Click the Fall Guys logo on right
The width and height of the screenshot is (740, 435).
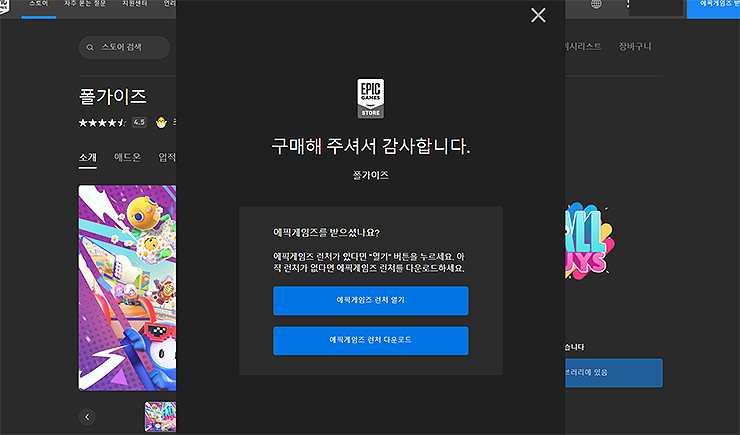pyautogui.click(x=590, y=241)
